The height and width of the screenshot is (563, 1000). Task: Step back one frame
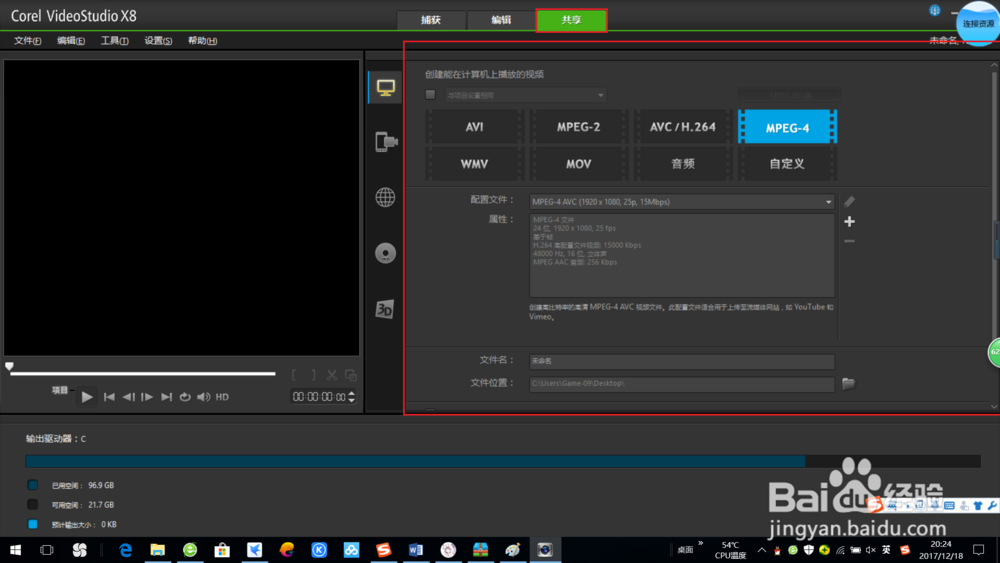(x=128, y=397)
